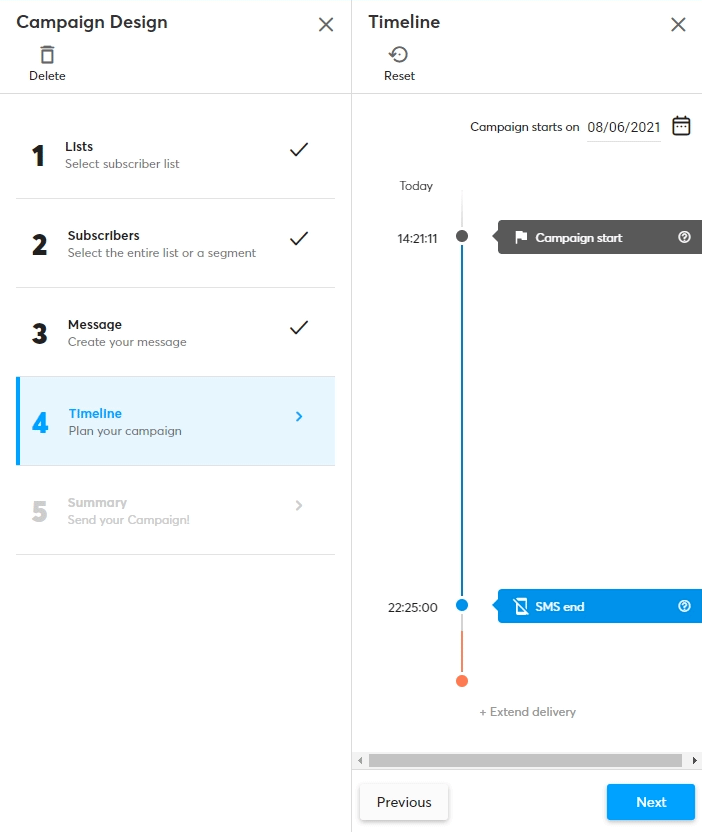Click the Previous button

(x=404, y=802)
